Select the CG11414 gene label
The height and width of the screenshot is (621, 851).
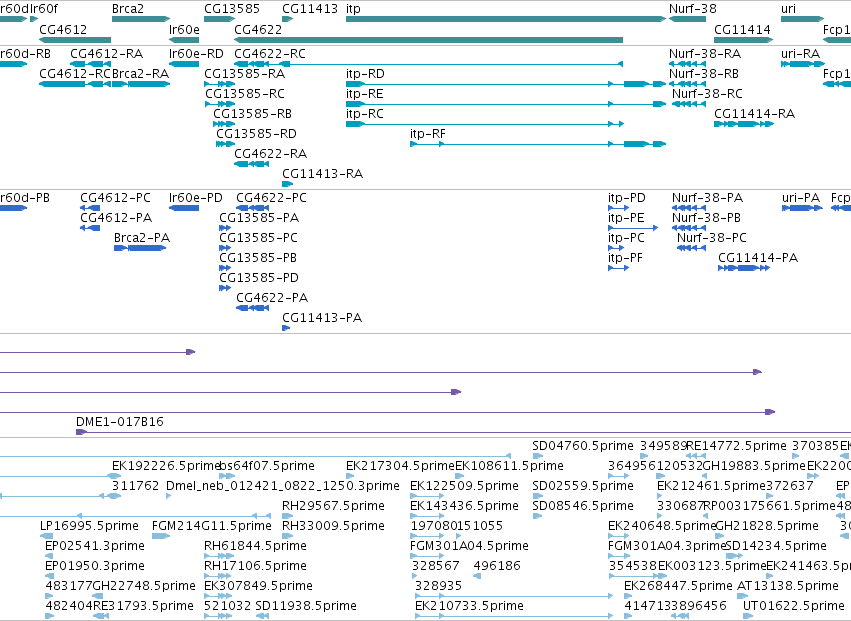[x=742, y=29]
